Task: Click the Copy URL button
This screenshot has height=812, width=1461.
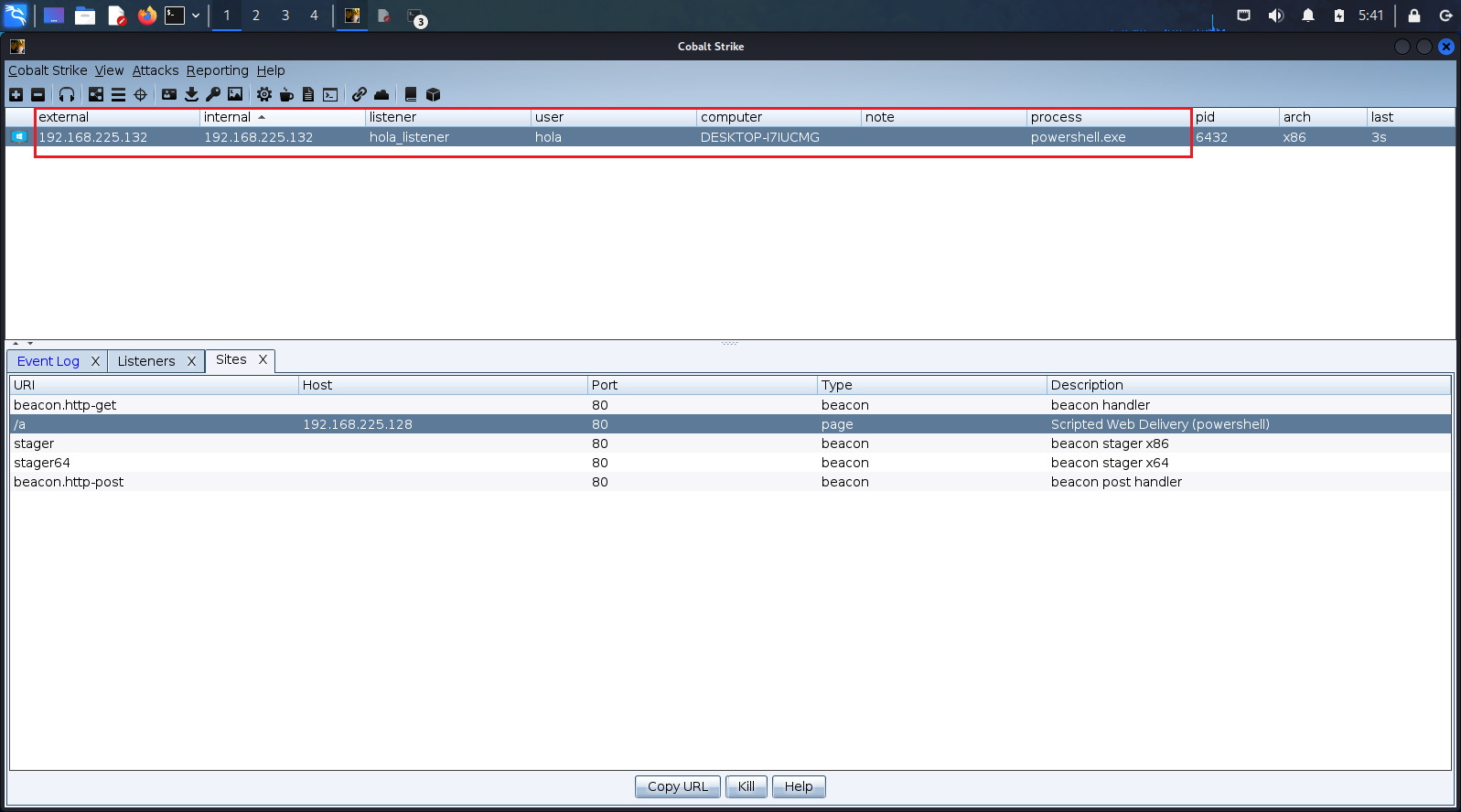Action: click(x=678, y=786)
